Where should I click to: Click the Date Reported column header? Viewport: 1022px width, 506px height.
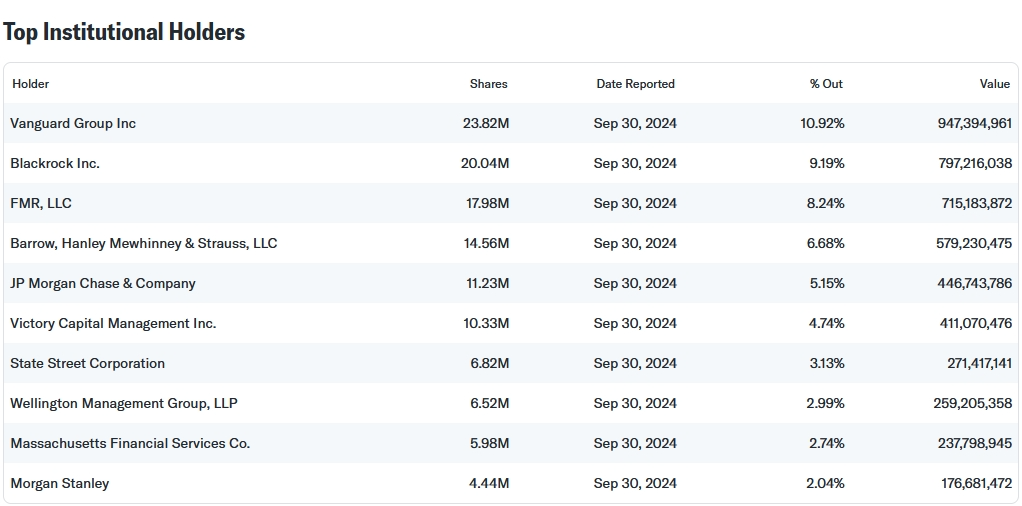pos(635,83)
